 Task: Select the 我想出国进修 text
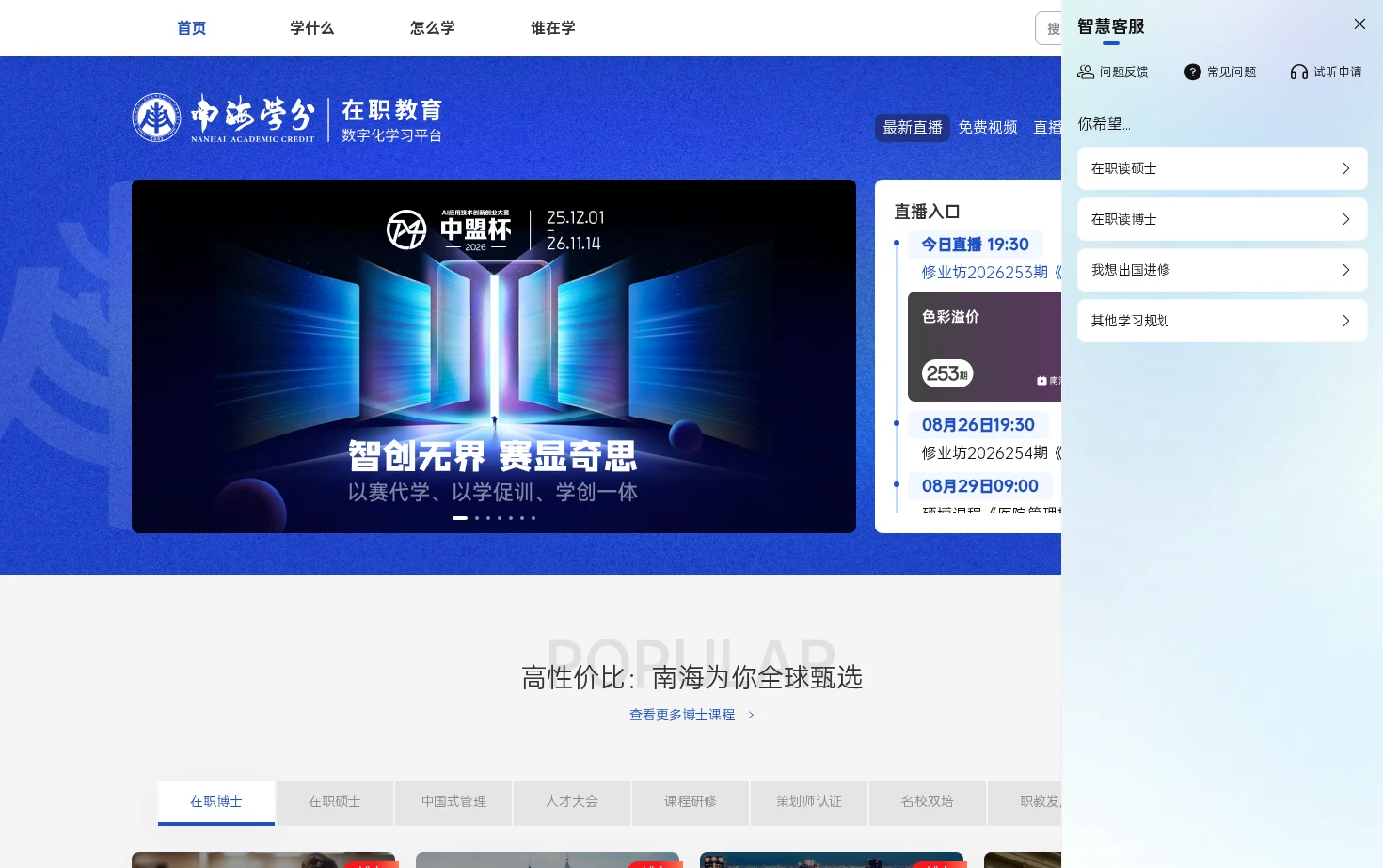tap(1130, 270)
